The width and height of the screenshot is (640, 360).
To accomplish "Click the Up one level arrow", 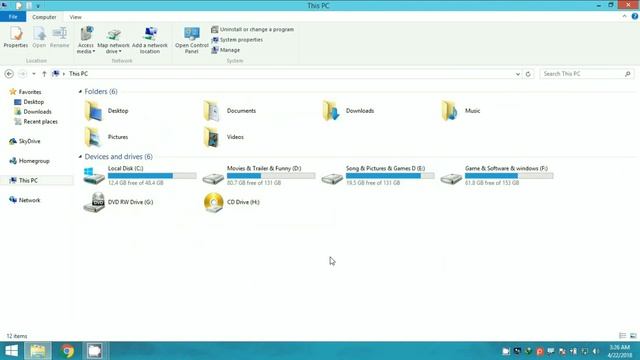I will 44,74.
